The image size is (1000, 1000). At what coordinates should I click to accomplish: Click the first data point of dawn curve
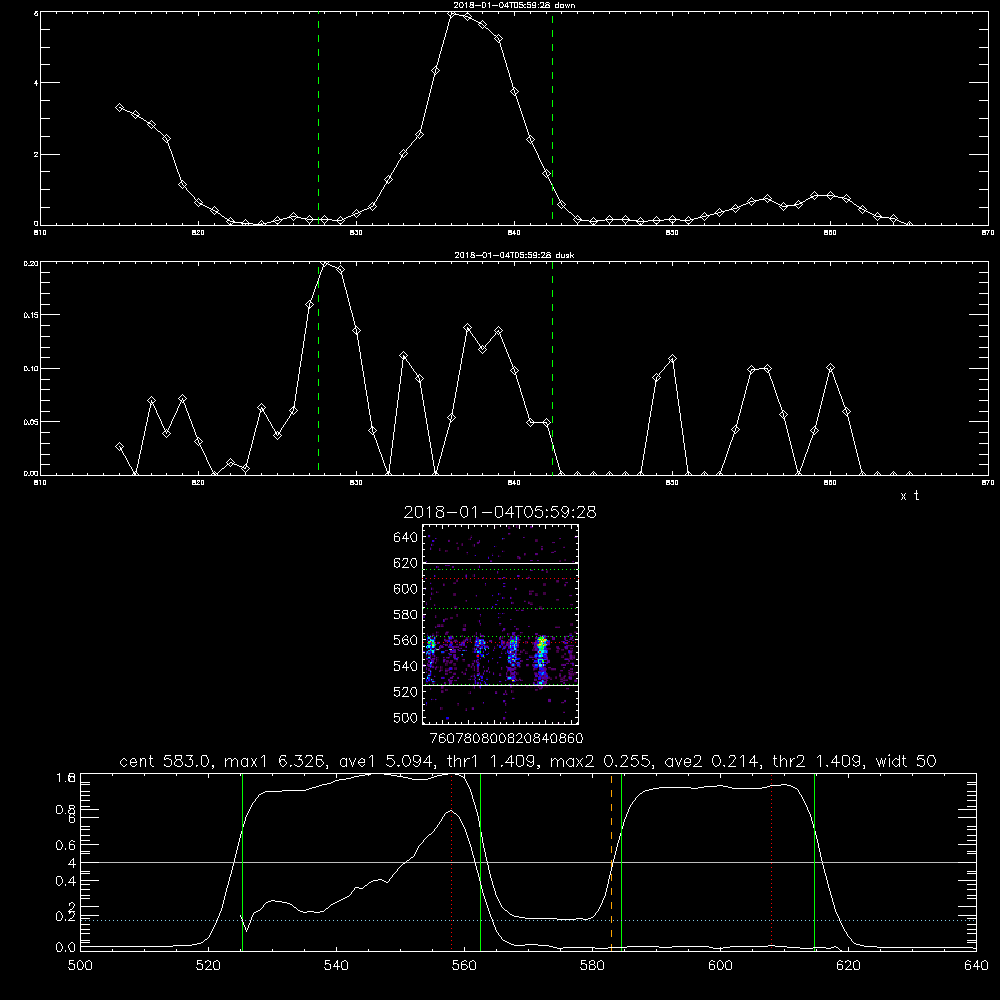[x=119, y=107]
